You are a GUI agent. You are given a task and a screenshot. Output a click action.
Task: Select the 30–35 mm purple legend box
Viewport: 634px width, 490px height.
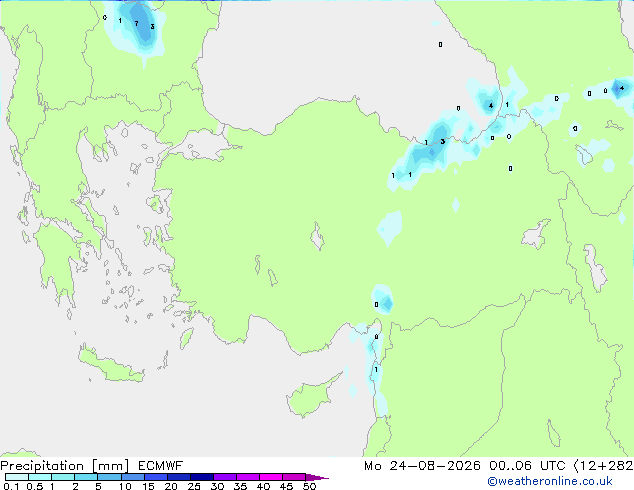click(225, 477)
